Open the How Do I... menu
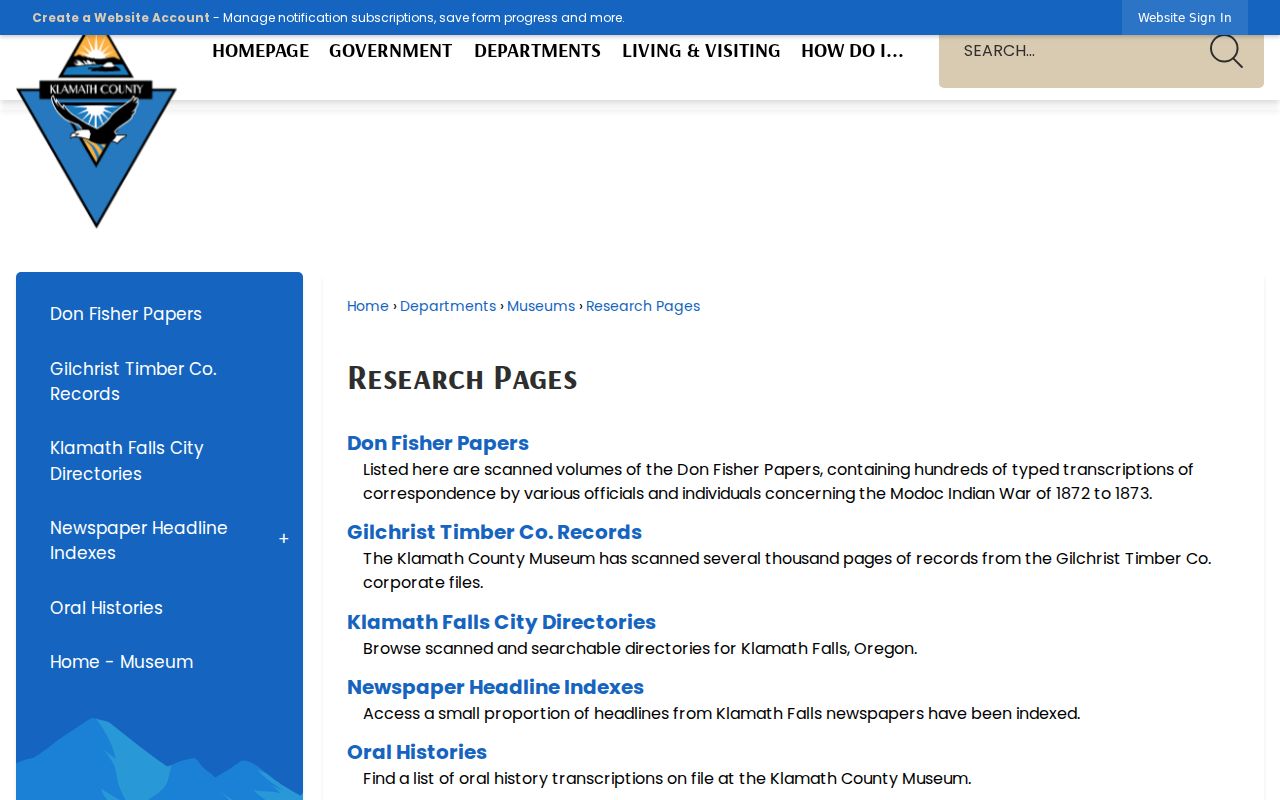The width and height of the screenshot is (1280, 800). point(852,51)
